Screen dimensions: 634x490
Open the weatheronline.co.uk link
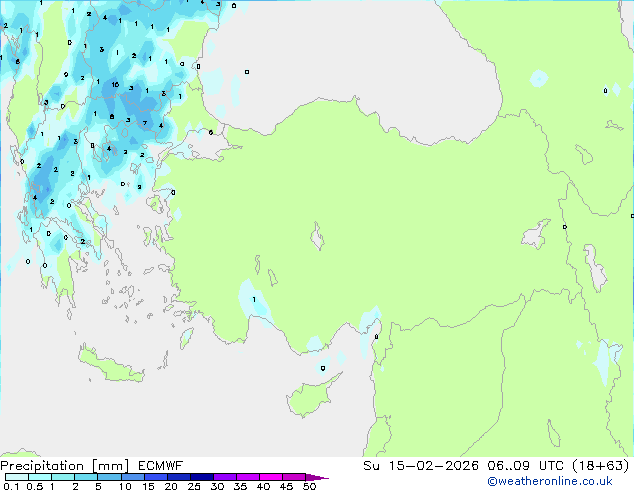[550, 481]
